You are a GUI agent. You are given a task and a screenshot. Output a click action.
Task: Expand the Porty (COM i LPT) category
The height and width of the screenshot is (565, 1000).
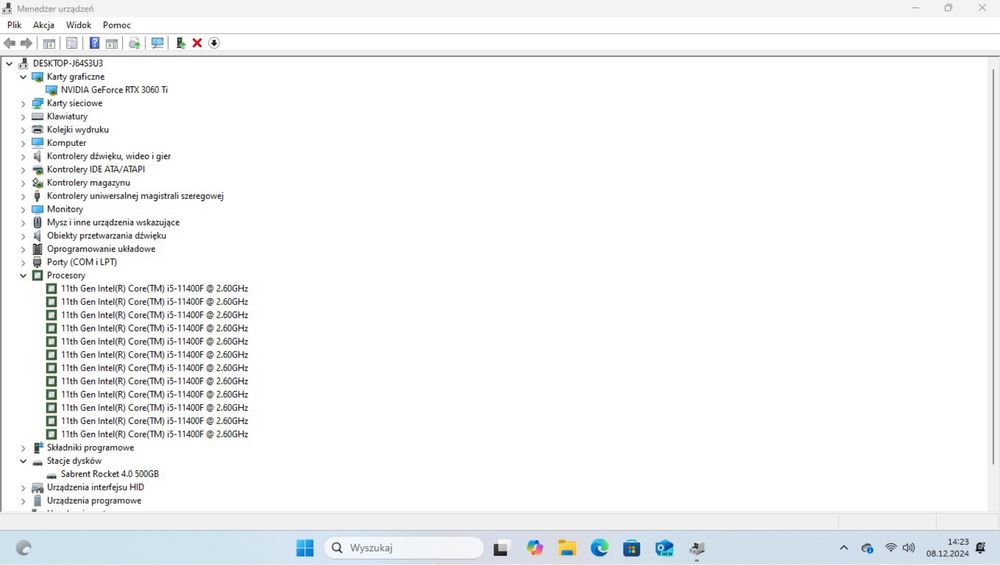(x=23, y=263)
